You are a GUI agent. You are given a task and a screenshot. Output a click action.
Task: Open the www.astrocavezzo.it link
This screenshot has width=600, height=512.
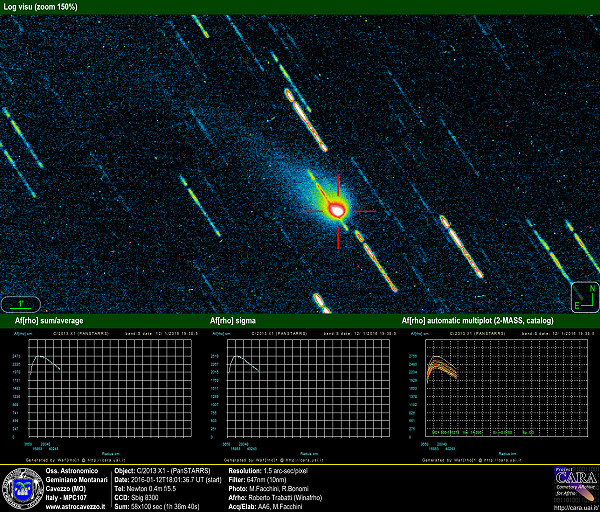(x=75, y=507)
